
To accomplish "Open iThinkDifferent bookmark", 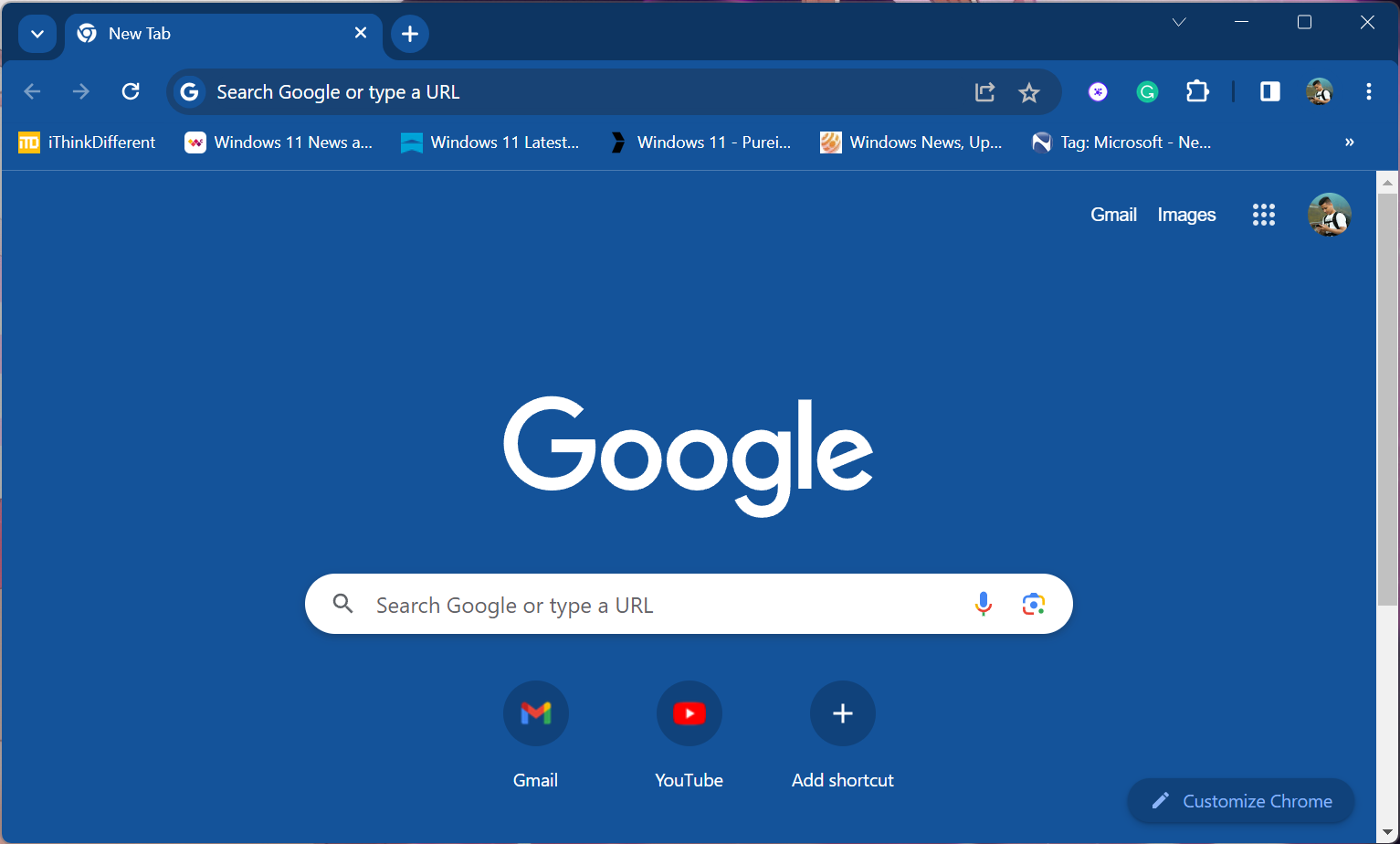I will point(88,142).
